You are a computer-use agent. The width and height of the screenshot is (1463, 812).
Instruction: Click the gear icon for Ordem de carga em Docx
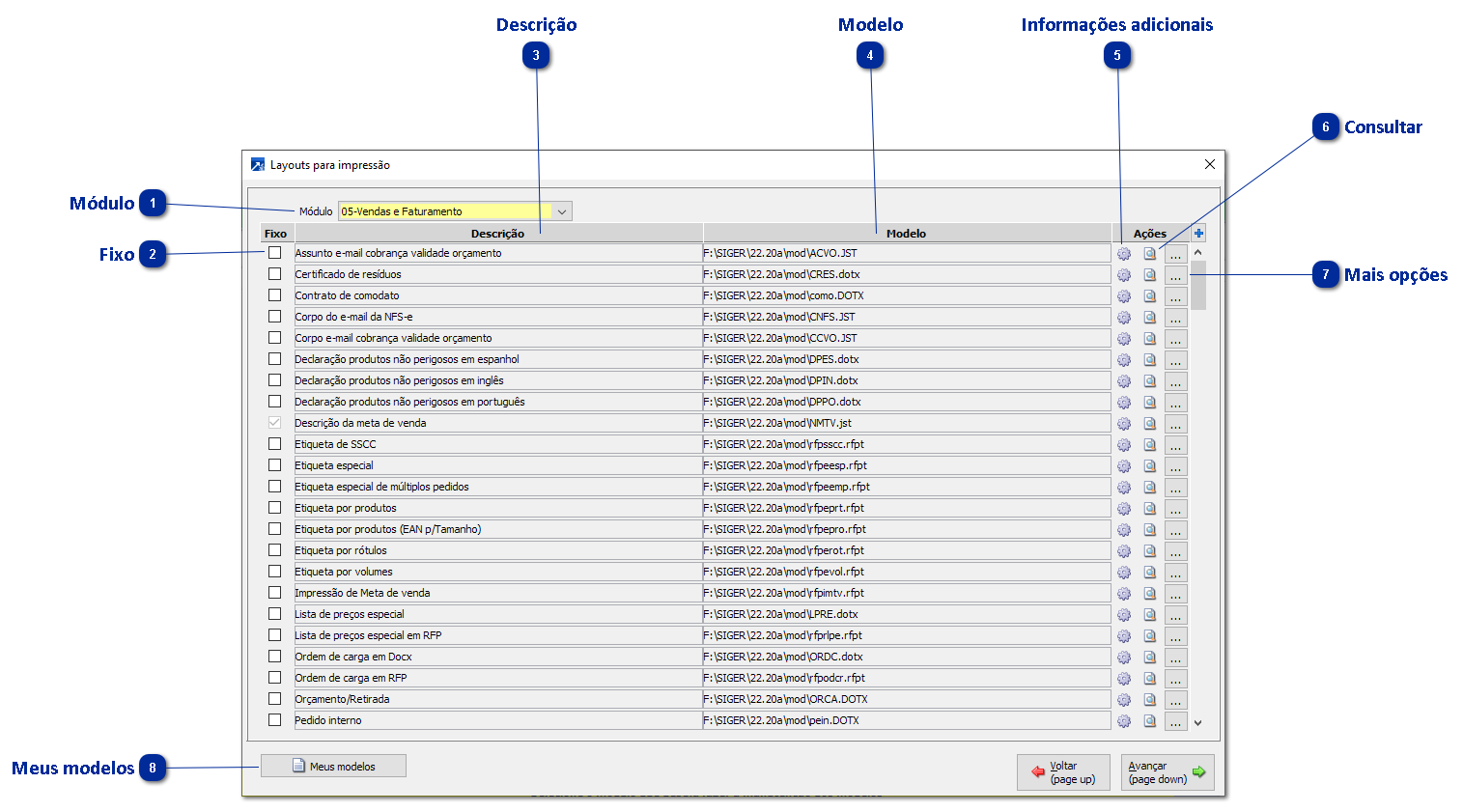(1124, 658)
